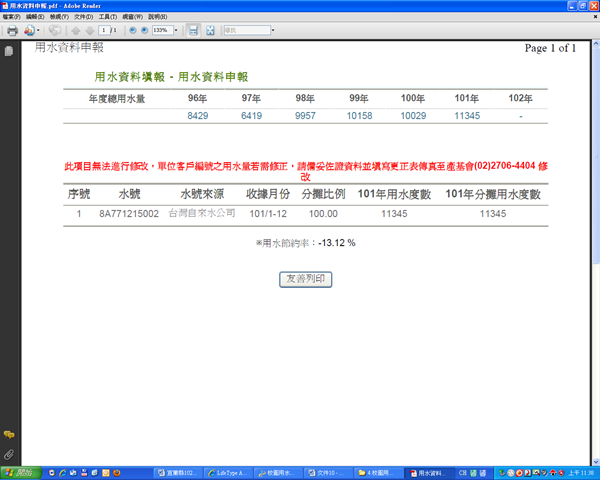Open the Comments panel in the sidebar
600x480 pixels.
[x=9, y=435]
